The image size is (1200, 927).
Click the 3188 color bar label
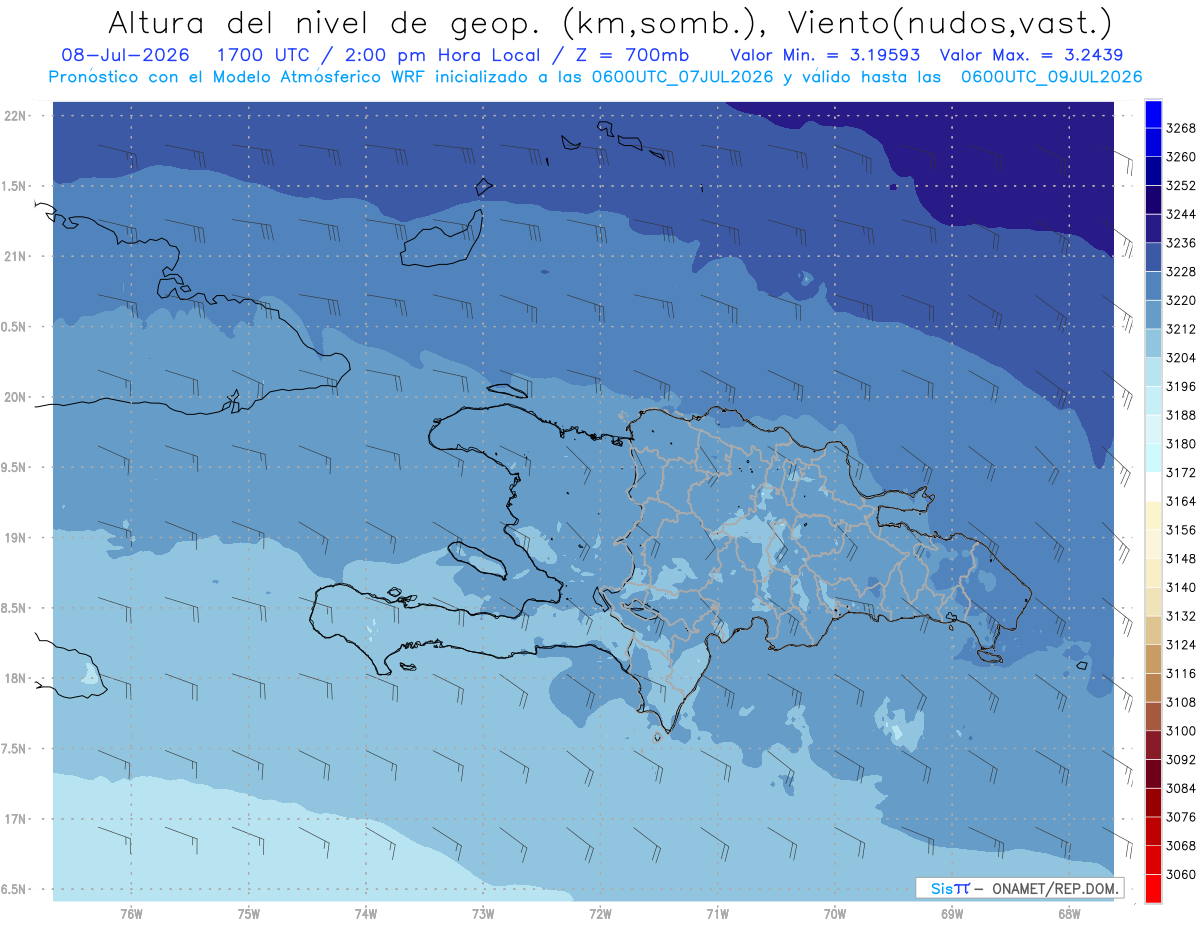pos(1181,415)
